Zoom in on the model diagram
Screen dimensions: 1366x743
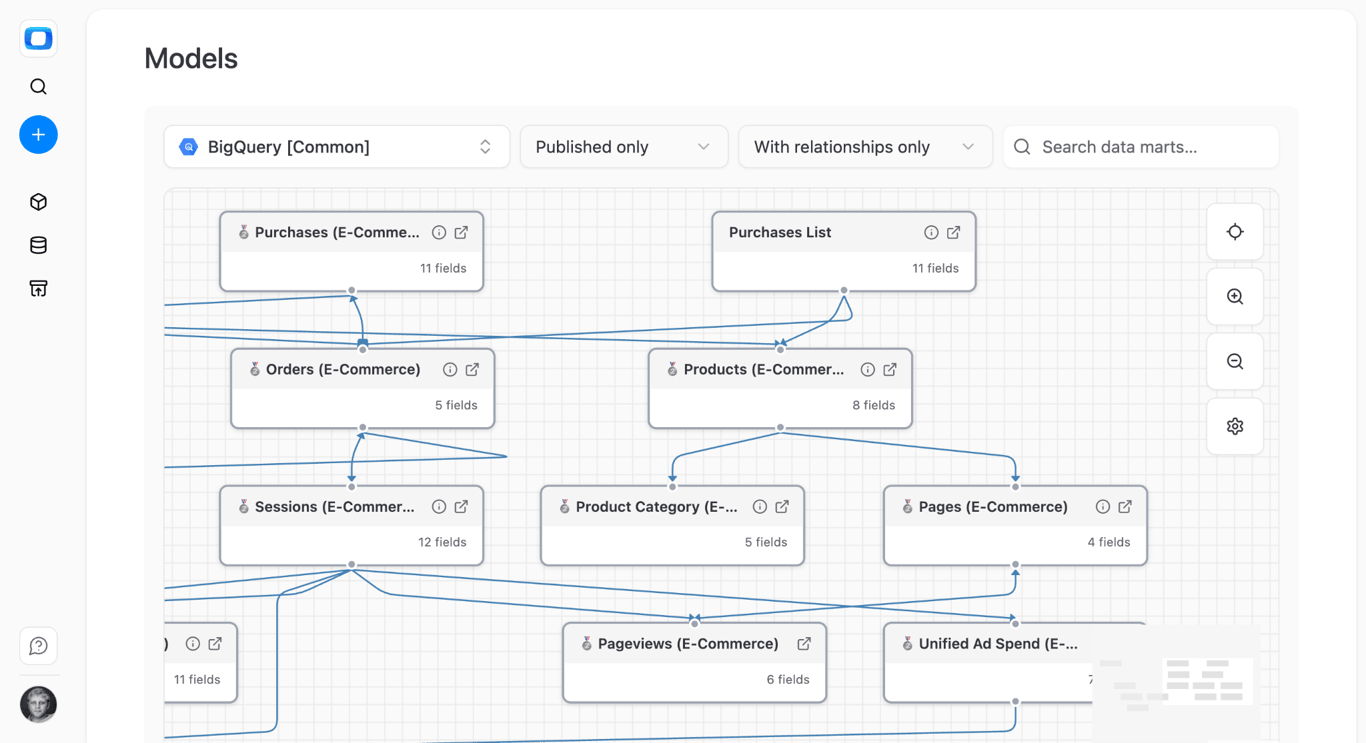click(x=1235, y=297)
